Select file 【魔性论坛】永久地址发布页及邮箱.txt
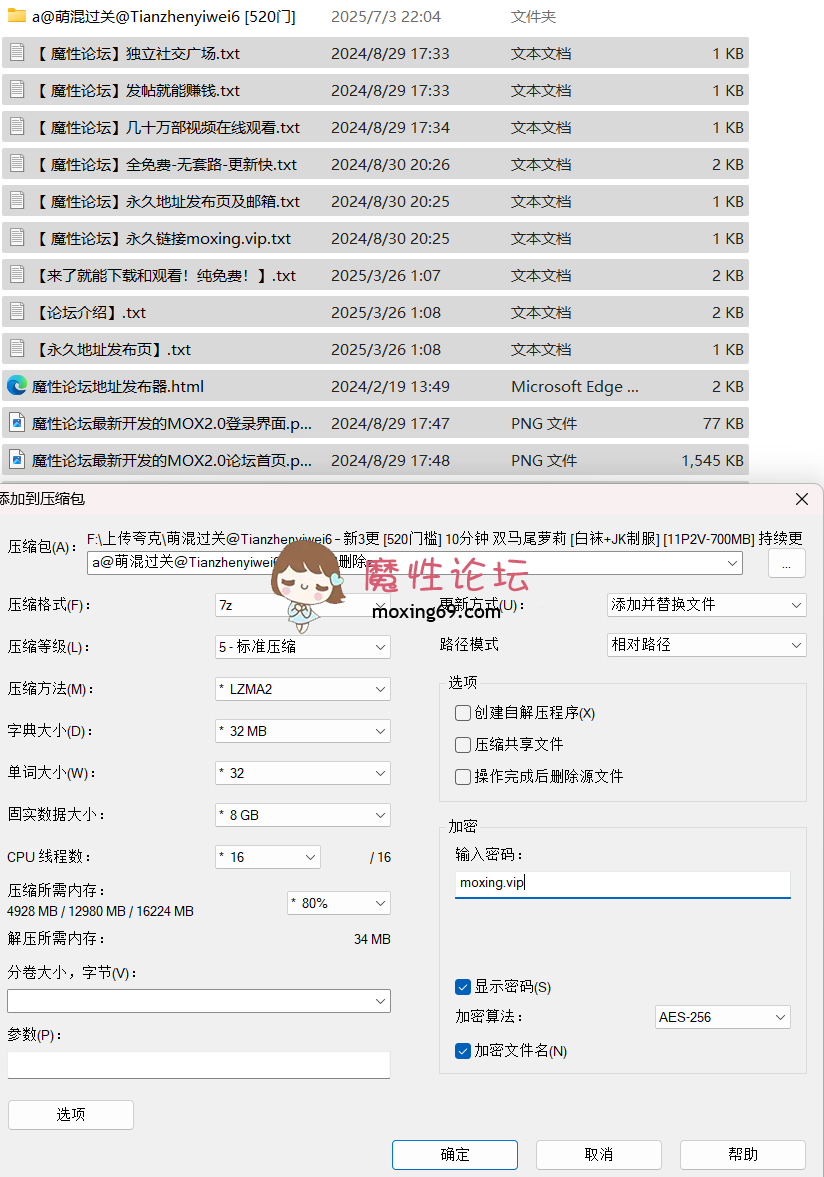The width and height of the screenshot is (824, 1177). [x=375, y=201]
